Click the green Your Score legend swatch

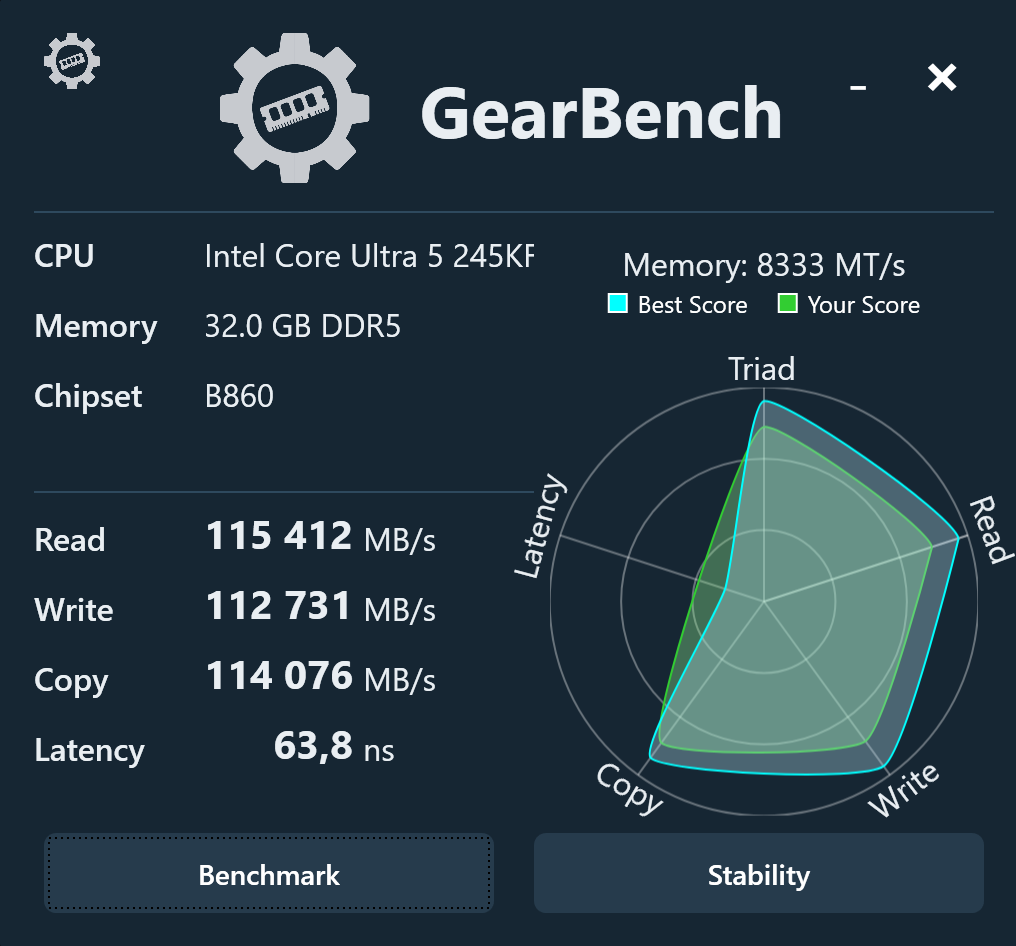(x=788, y=304)
